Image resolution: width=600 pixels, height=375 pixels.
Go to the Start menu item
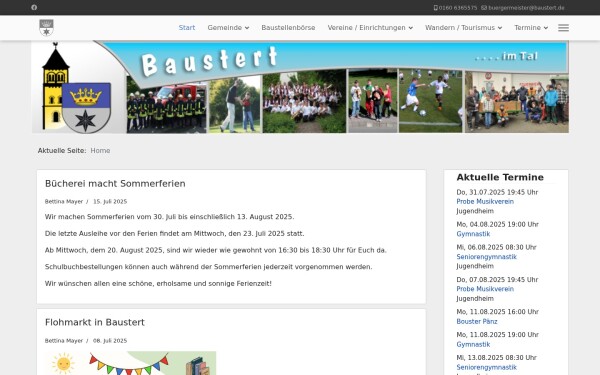(187, 28)
